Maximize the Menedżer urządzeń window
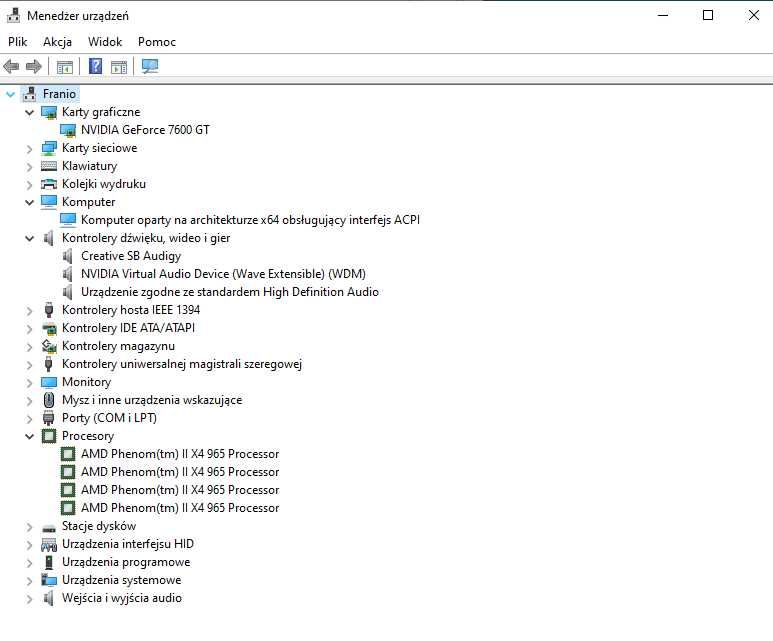The width and height of the screenshot is (773, 641). coord(708,15)
